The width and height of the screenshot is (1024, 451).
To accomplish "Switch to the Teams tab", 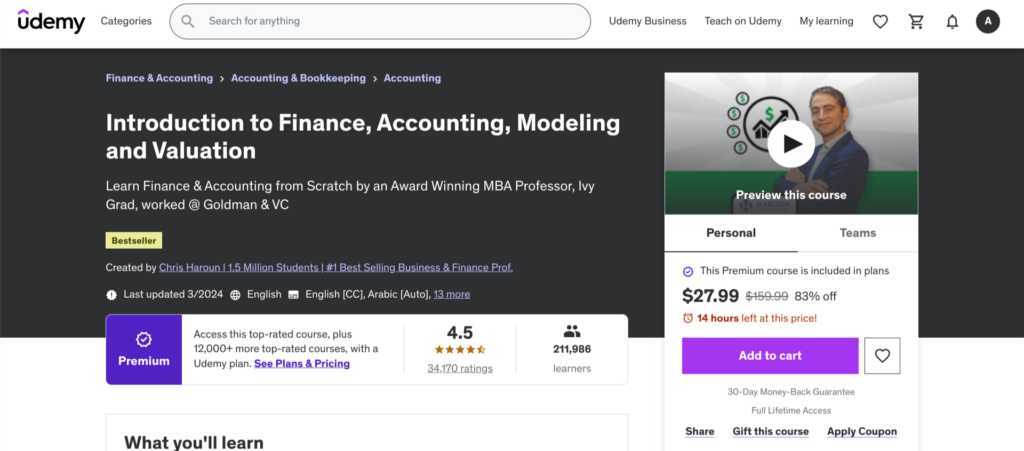I will [857, 233].
